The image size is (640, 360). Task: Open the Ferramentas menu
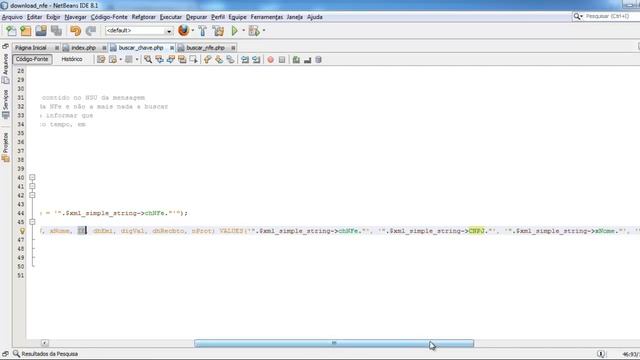pos(267,17)
